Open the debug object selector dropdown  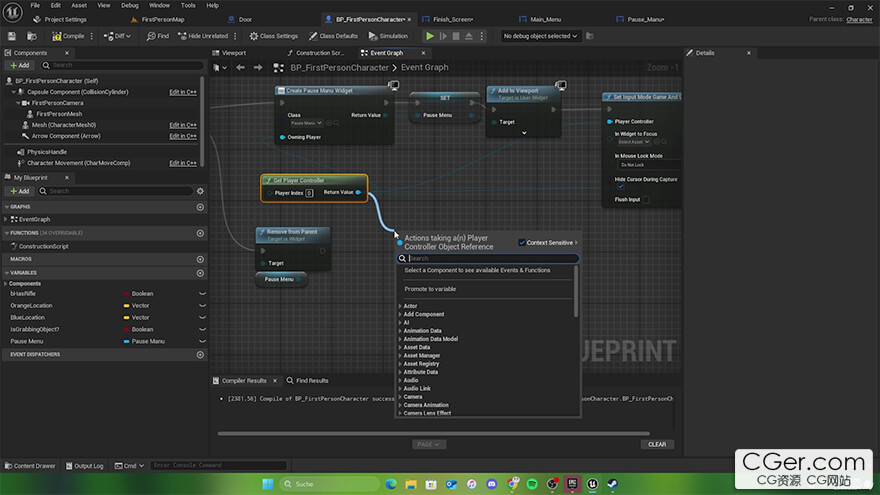click(x=540, y=36)
